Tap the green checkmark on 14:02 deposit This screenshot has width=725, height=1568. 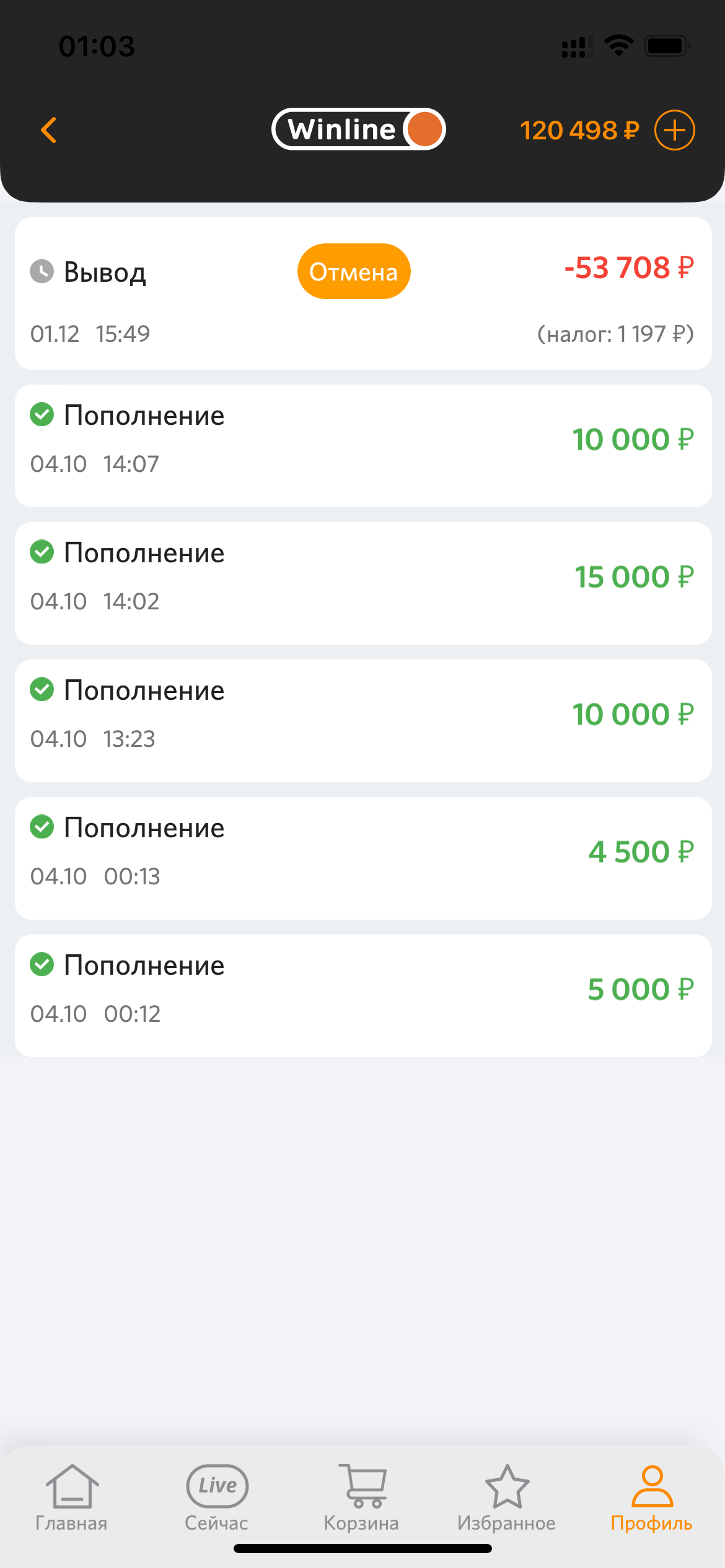click(42, 552)
